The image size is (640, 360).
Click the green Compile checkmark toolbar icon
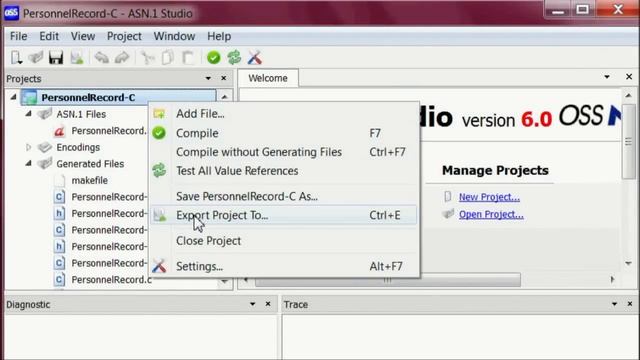[213, 58]
